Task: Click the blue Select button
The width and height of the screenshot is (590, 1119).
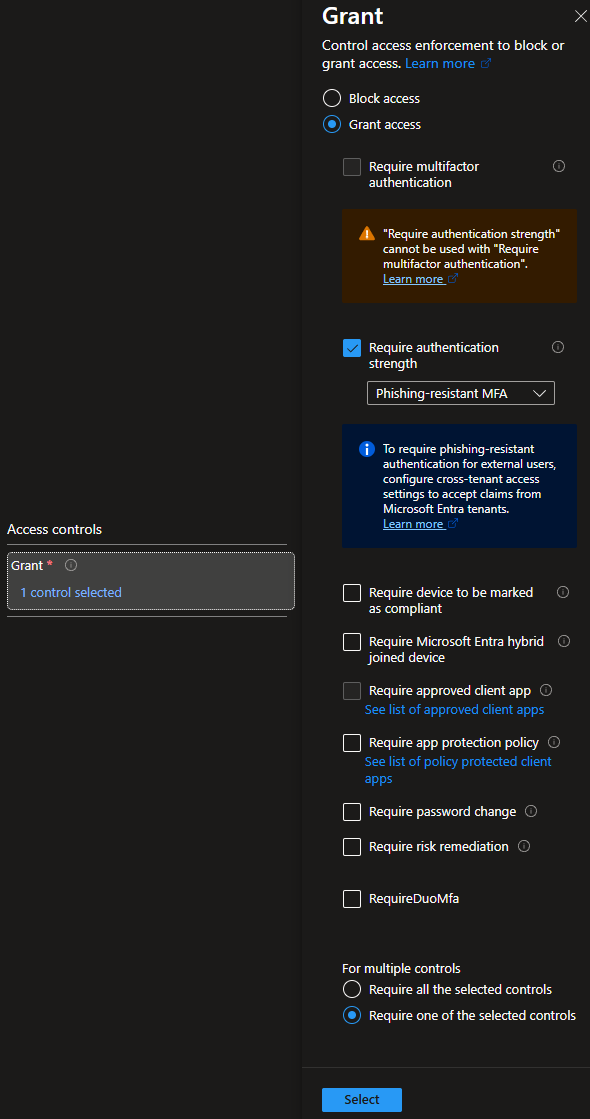Action: [x=362, y=1100]
